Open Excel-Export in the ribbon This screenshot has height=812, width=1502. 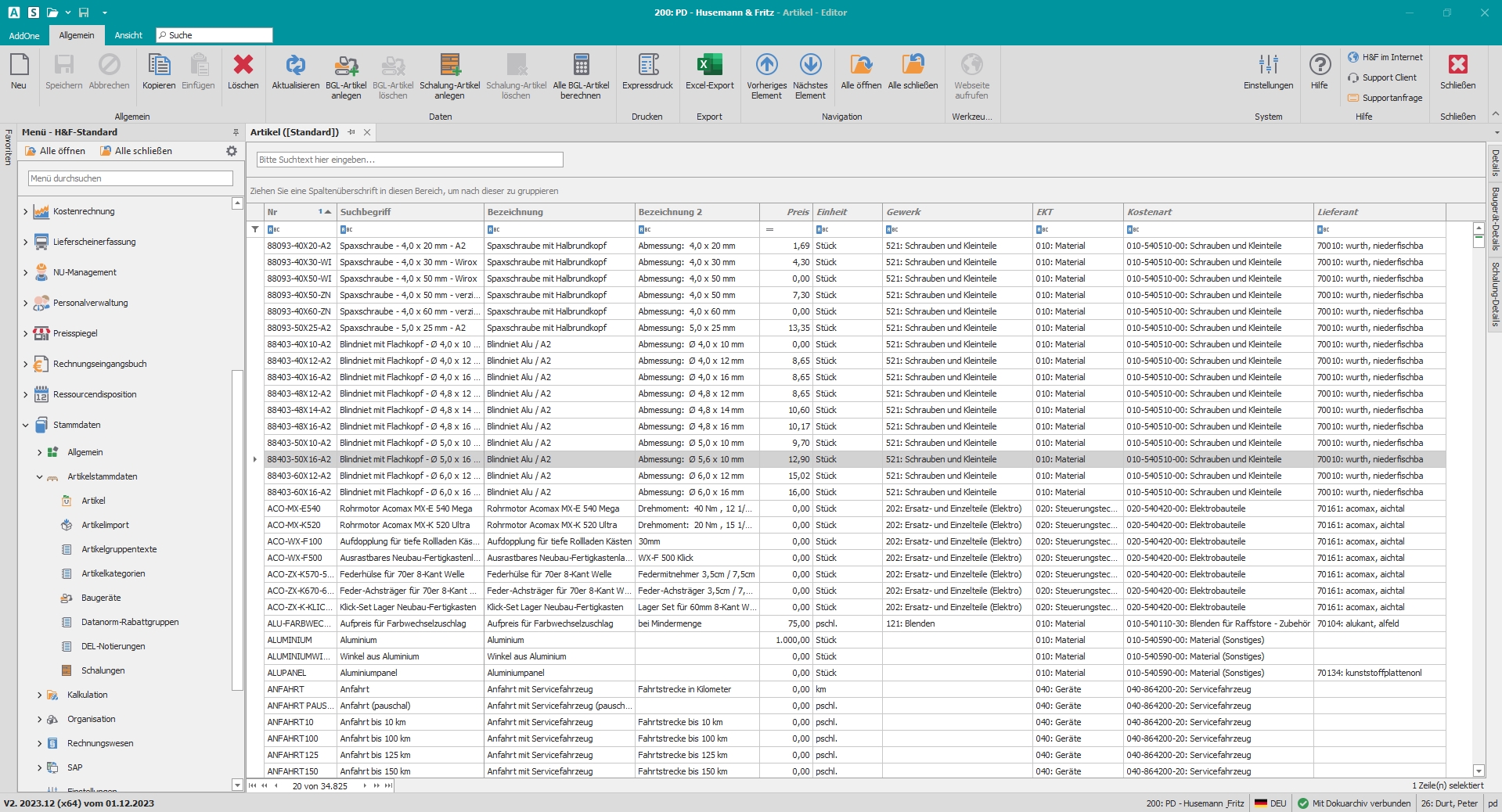(x=709, y=66)
